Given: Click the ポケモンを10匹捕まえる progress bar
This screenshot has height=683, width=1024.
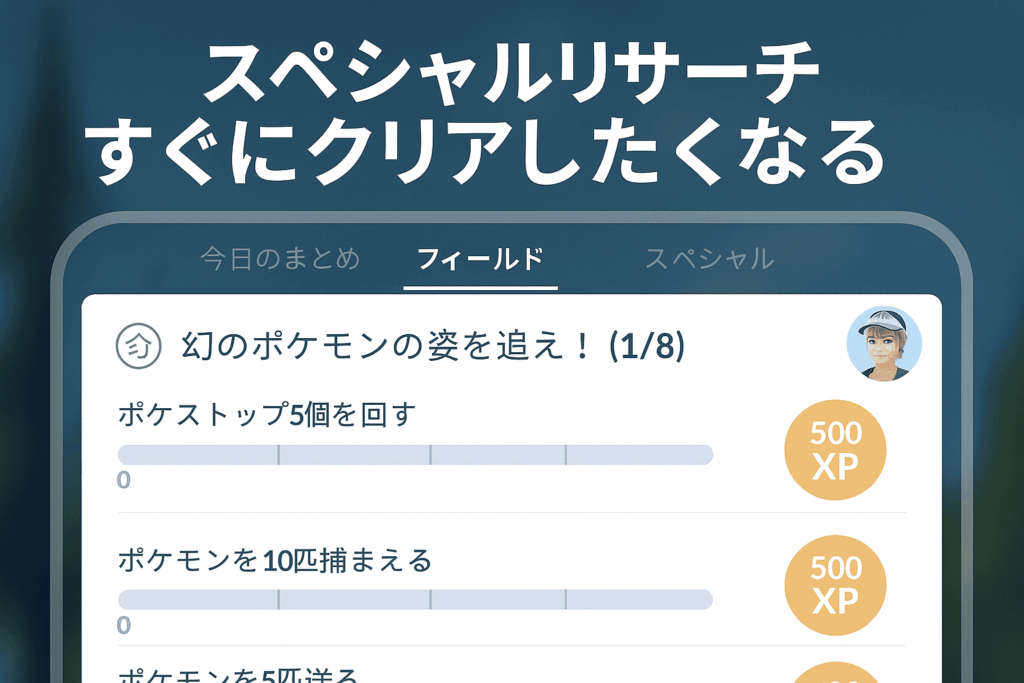Looking at the screenshot, I should click(415, 600).
